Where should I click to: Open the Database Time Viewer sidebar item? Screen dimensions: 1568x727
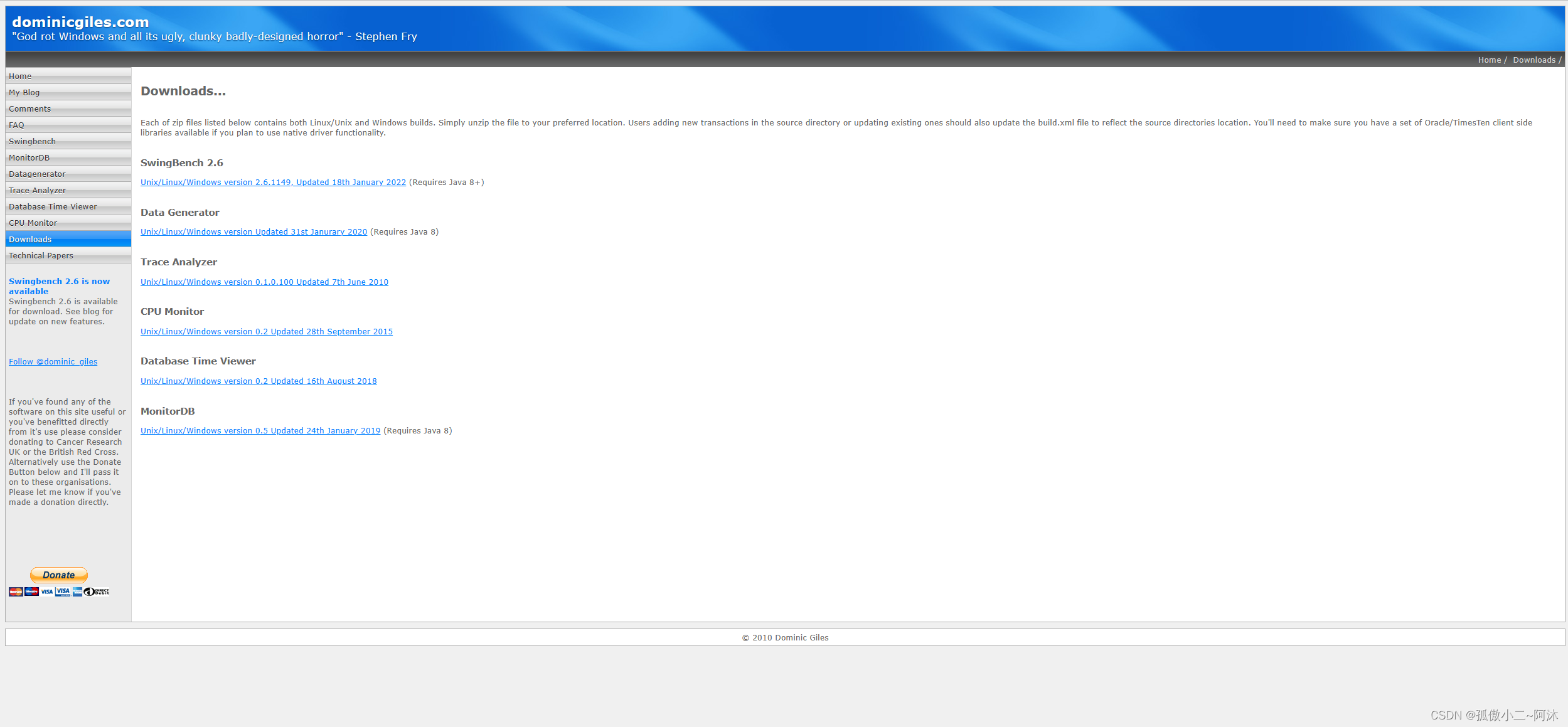[53, 206]
